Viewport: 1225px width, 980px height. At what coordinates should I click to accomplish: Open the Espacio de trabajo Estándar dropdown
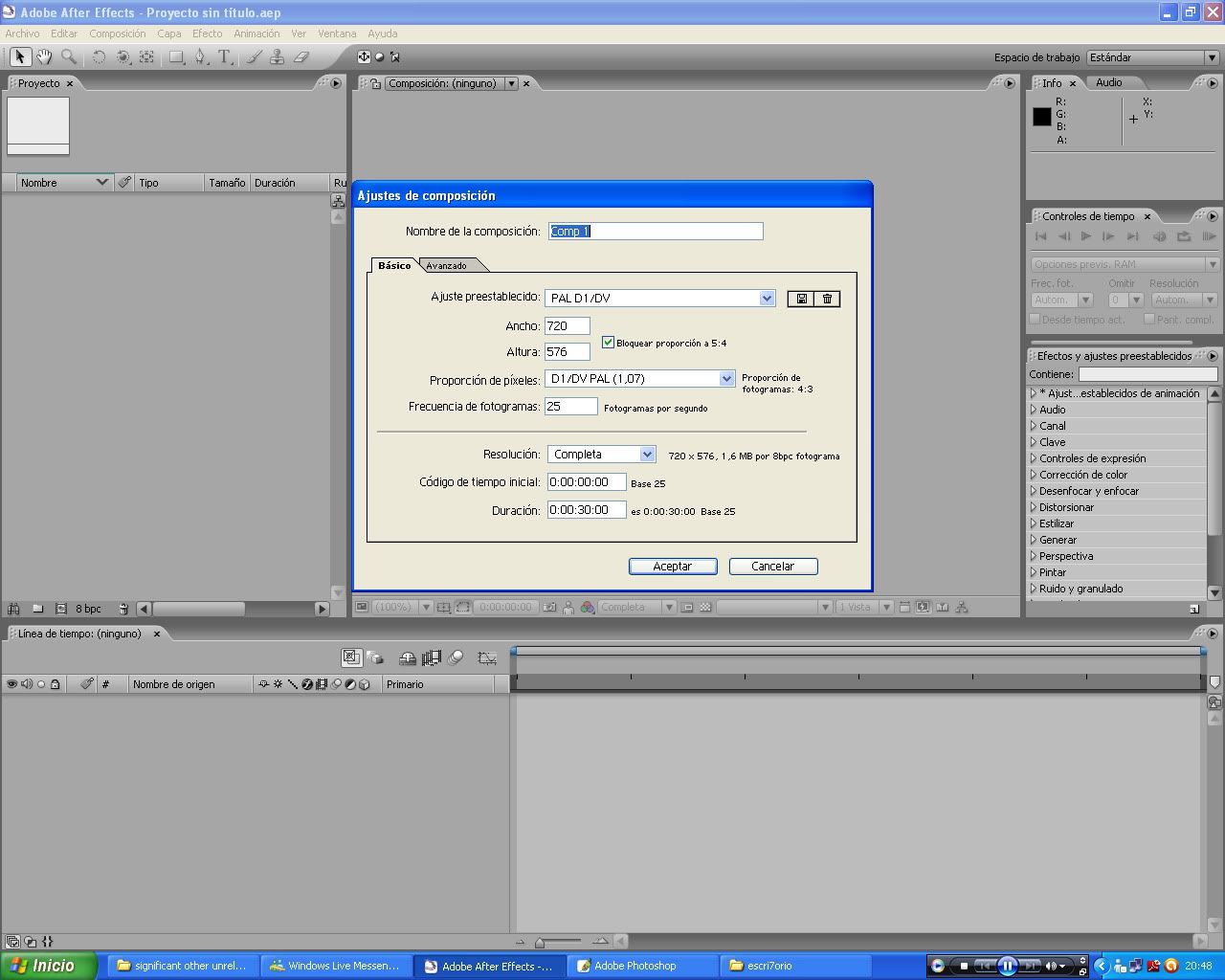pyautogui.click(x=1152, y=57)
